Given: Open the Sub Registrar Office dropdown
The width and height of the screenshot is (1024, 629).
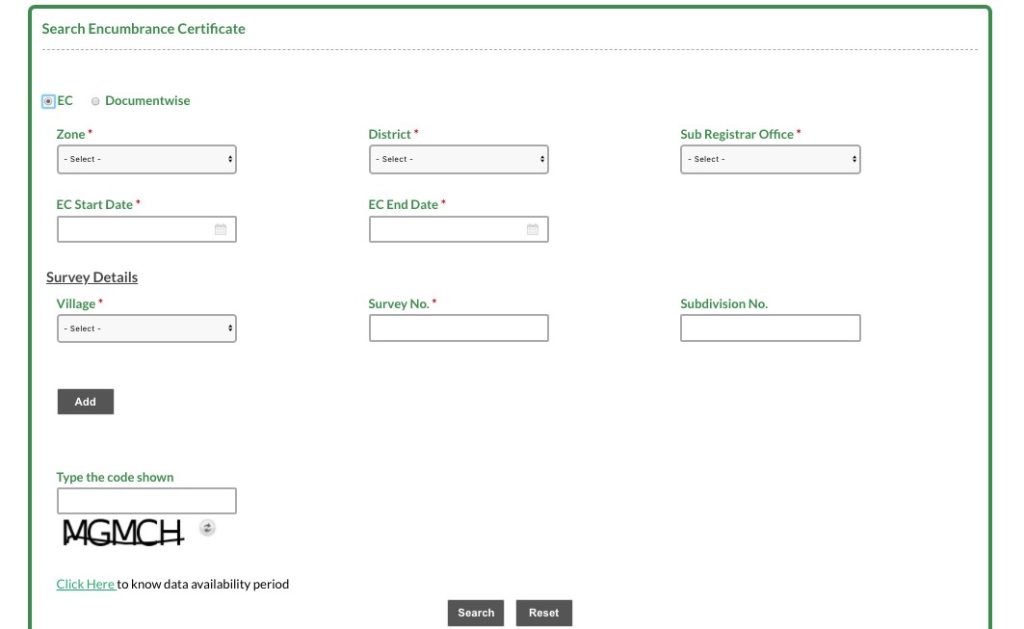Looking at the screenshot, I should [770, 159].
